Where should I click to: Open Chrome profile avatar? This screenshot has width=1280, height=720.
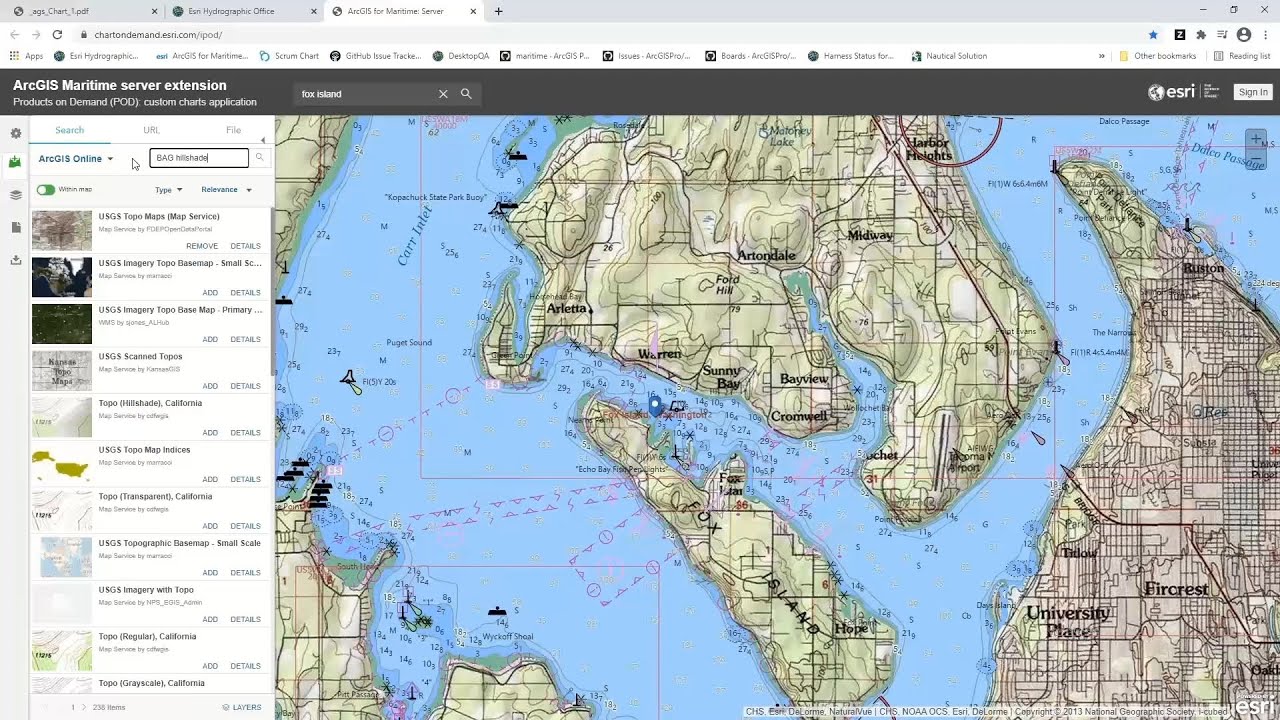[x=1244, y=35]
